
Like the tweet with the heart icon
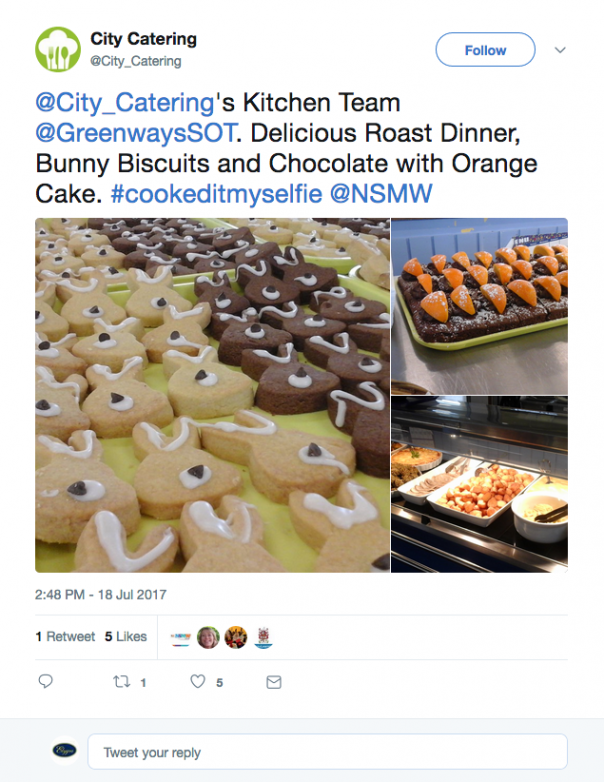[x=198, y=682]
